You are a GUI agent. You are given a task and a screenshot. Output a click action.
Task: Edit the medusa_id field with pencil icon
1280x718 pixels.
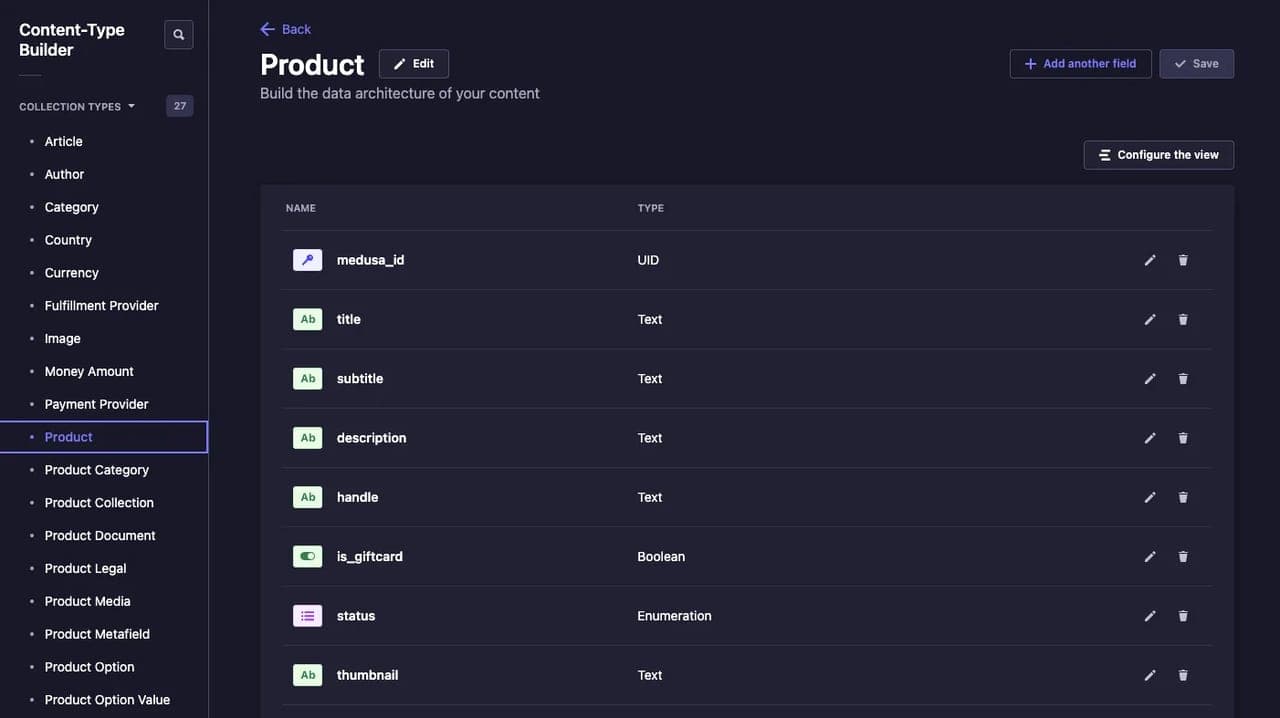1150,260
